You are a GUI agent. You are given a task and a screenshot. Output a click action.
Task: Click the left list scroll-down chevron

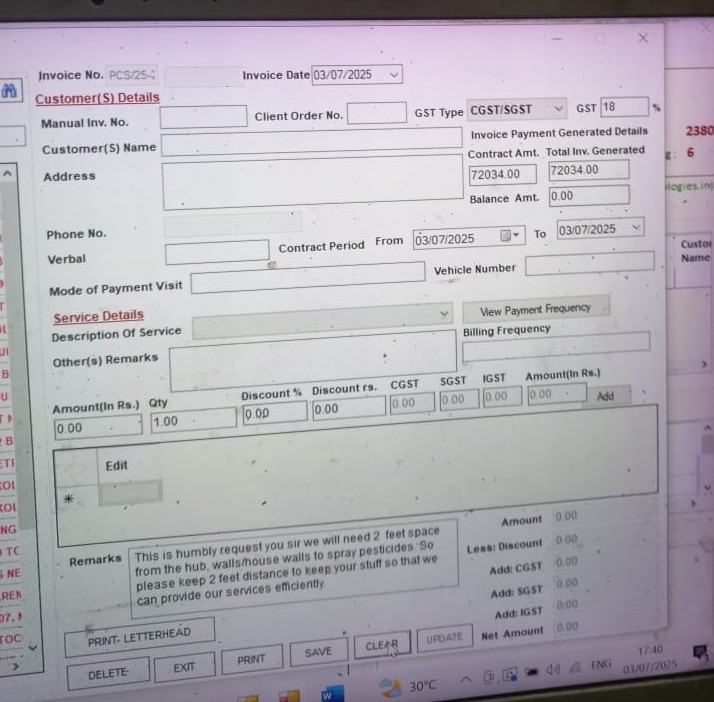pyautogui.click(x=32, y=647)
